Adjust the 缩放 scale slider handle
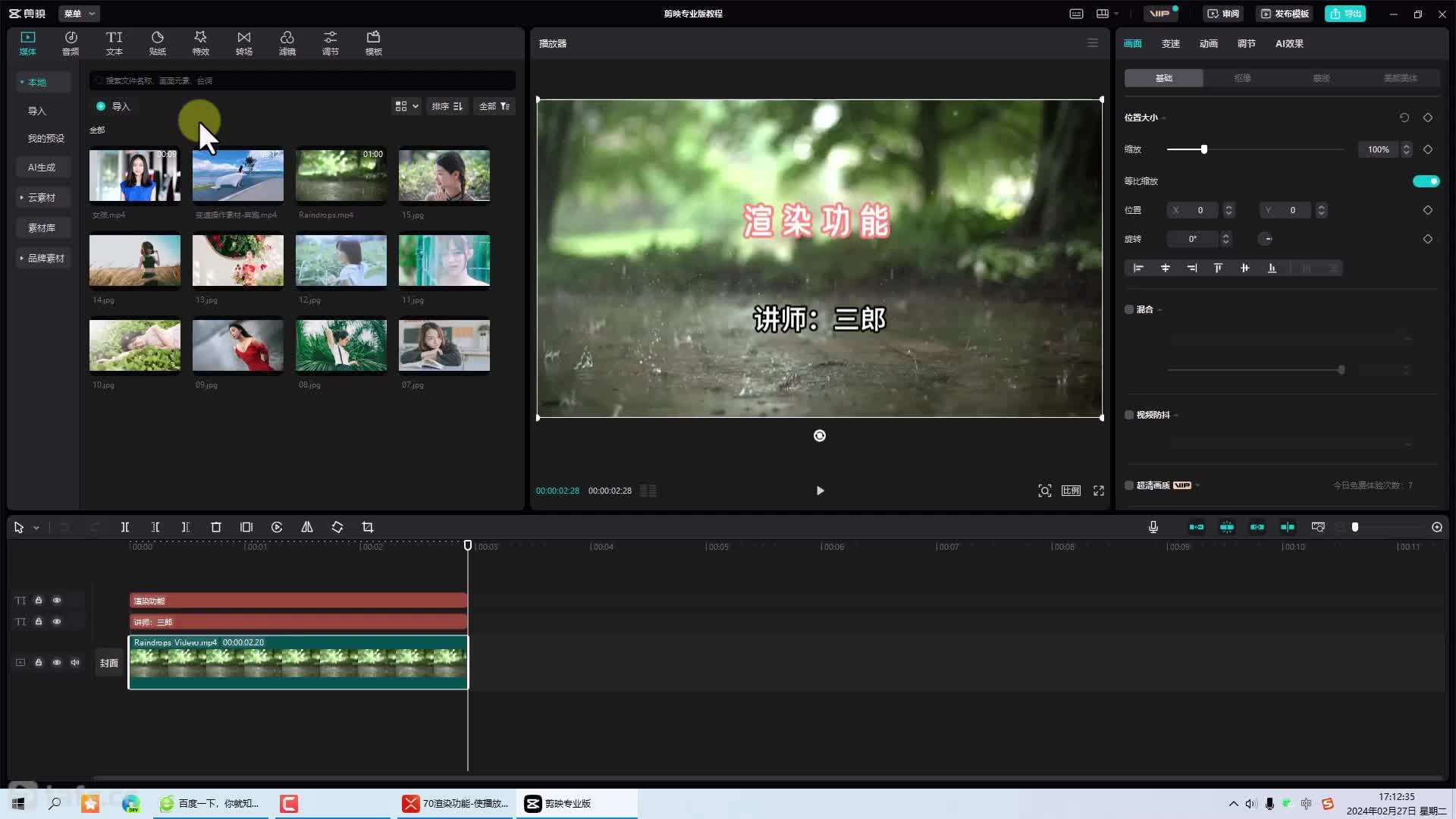 point(1203,149)
